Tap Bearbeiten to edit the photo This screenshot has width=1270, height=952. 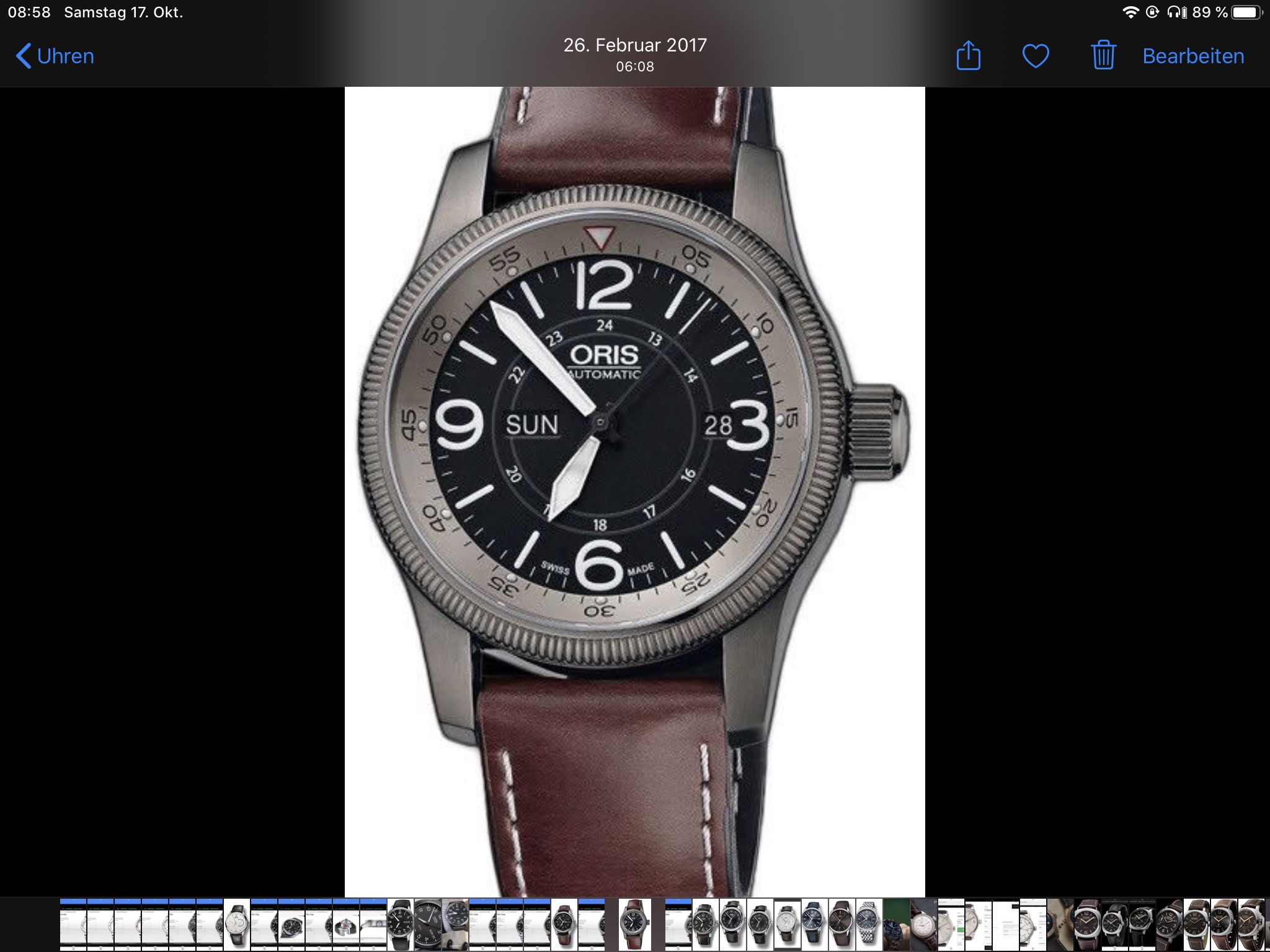click(1193, 56)
